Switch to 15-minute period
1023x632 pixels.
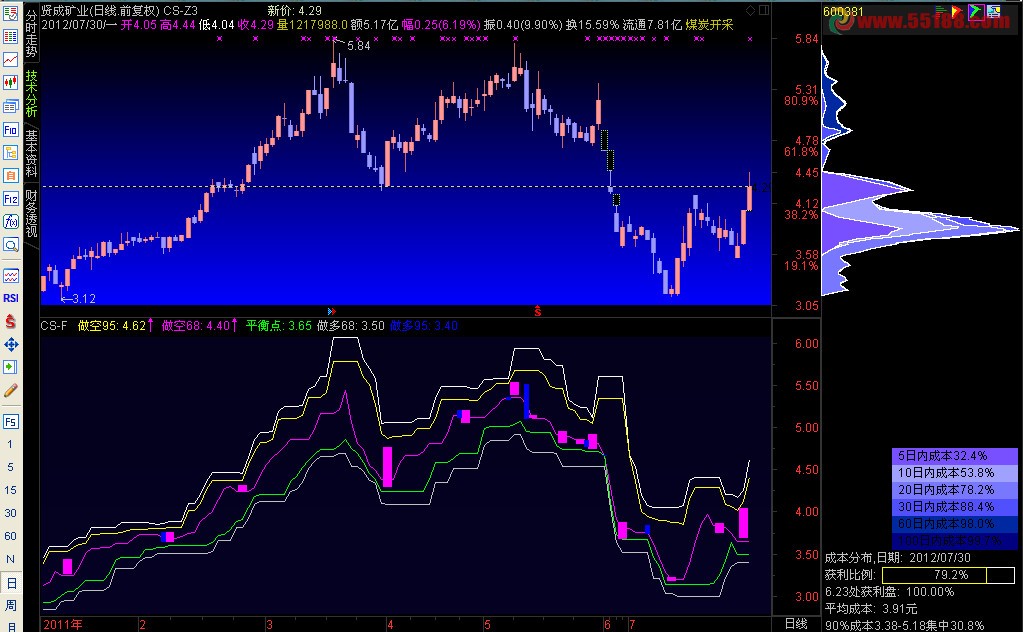10,490
